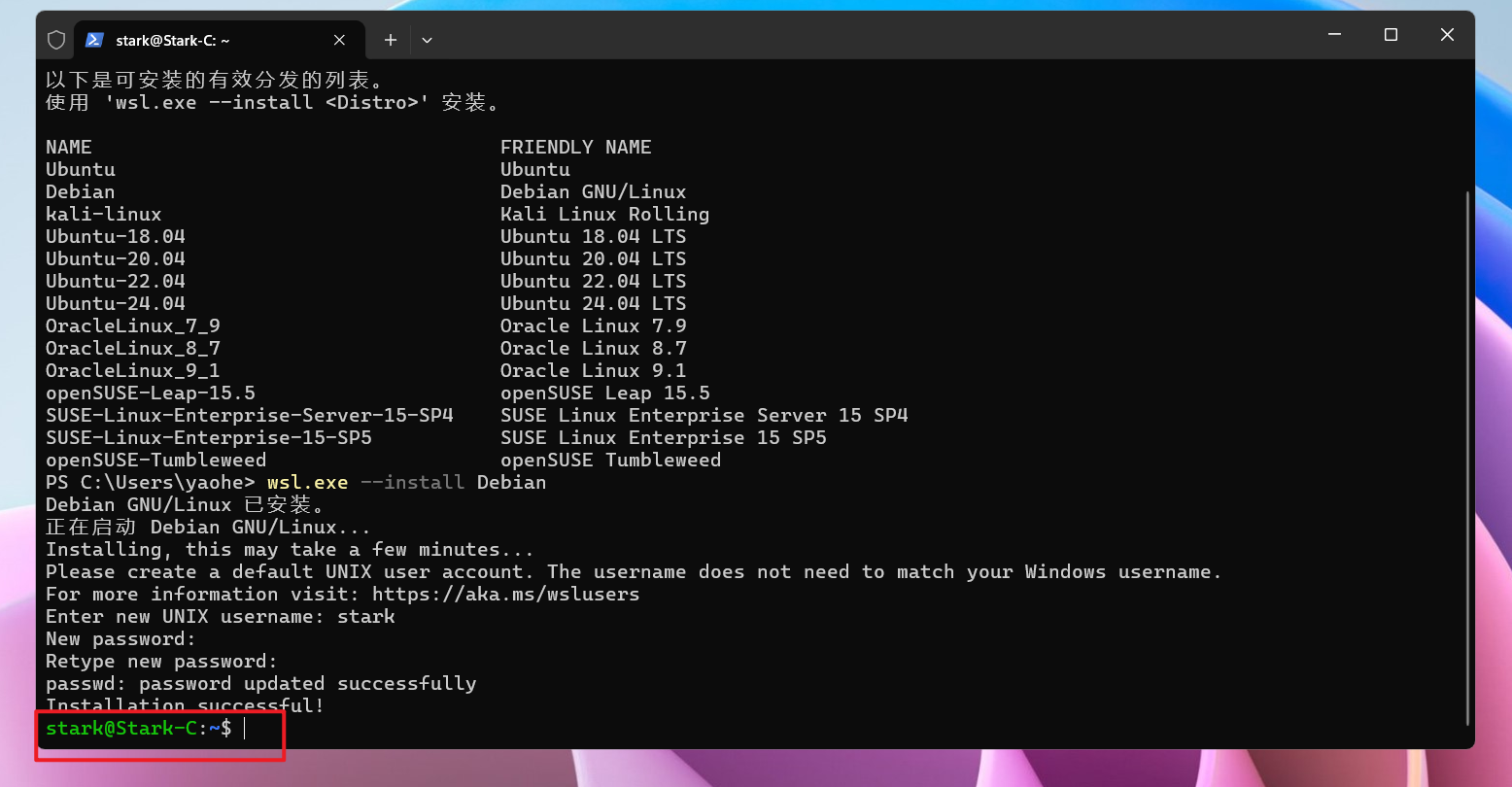Click 'OracleLinux_8_7' in the list
The height and width of the screenshot is (787, 1512).
click(x=133, y=348)
